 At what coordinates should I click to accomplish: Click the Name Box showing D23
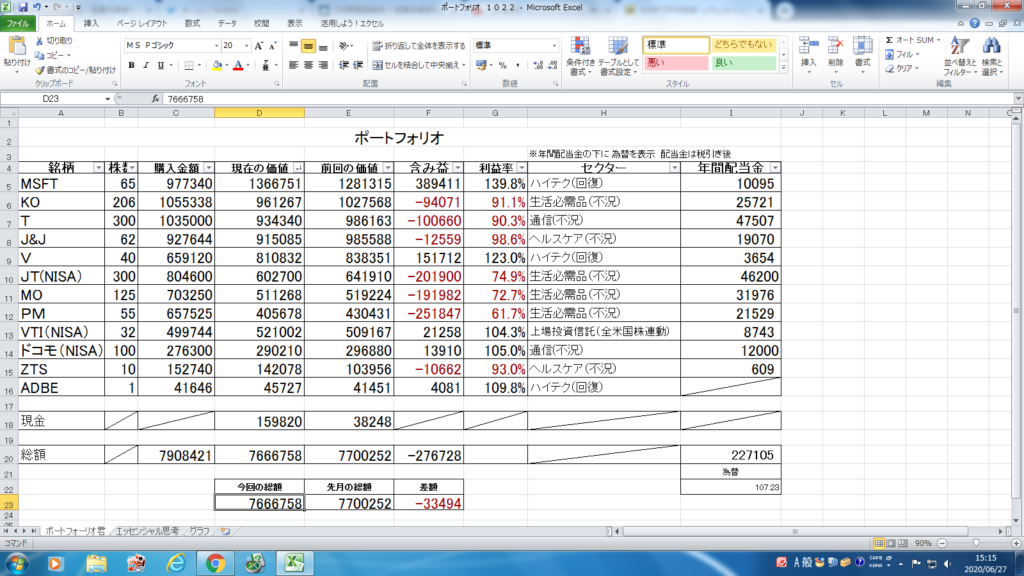pos(51,99)
